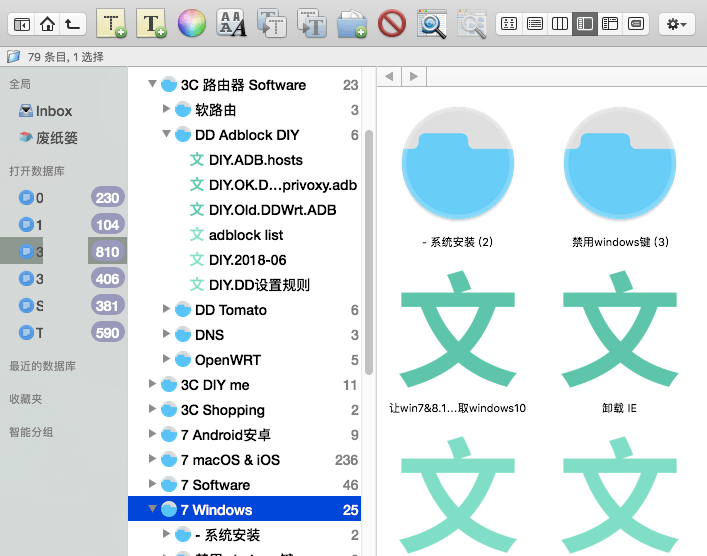Click the red prohibition sign icon
The height and width of the screenshot is (556, 707).
391,23
